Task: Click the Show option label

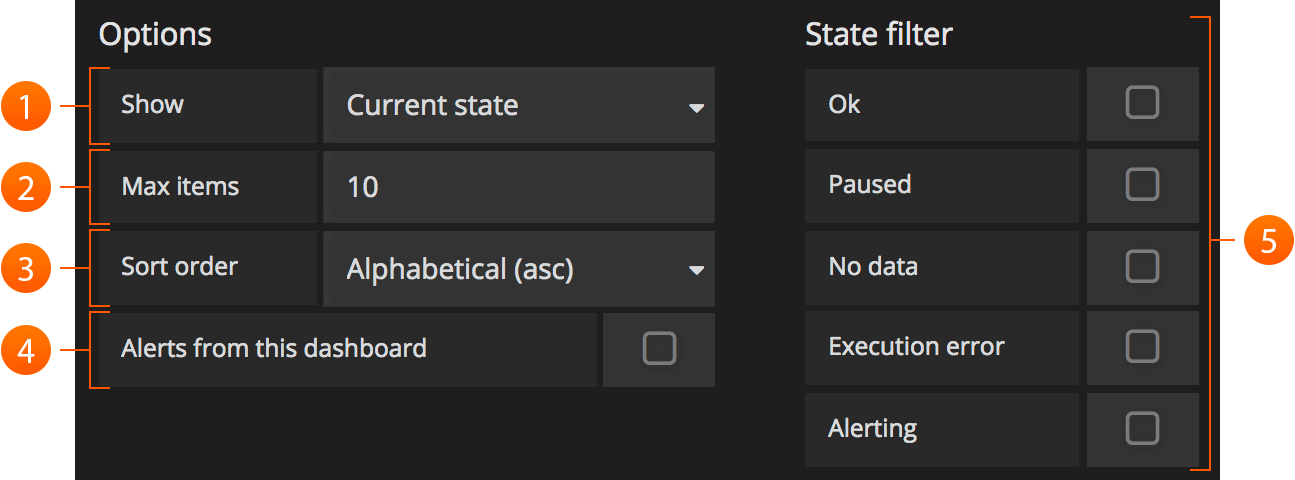Action: 153,105
